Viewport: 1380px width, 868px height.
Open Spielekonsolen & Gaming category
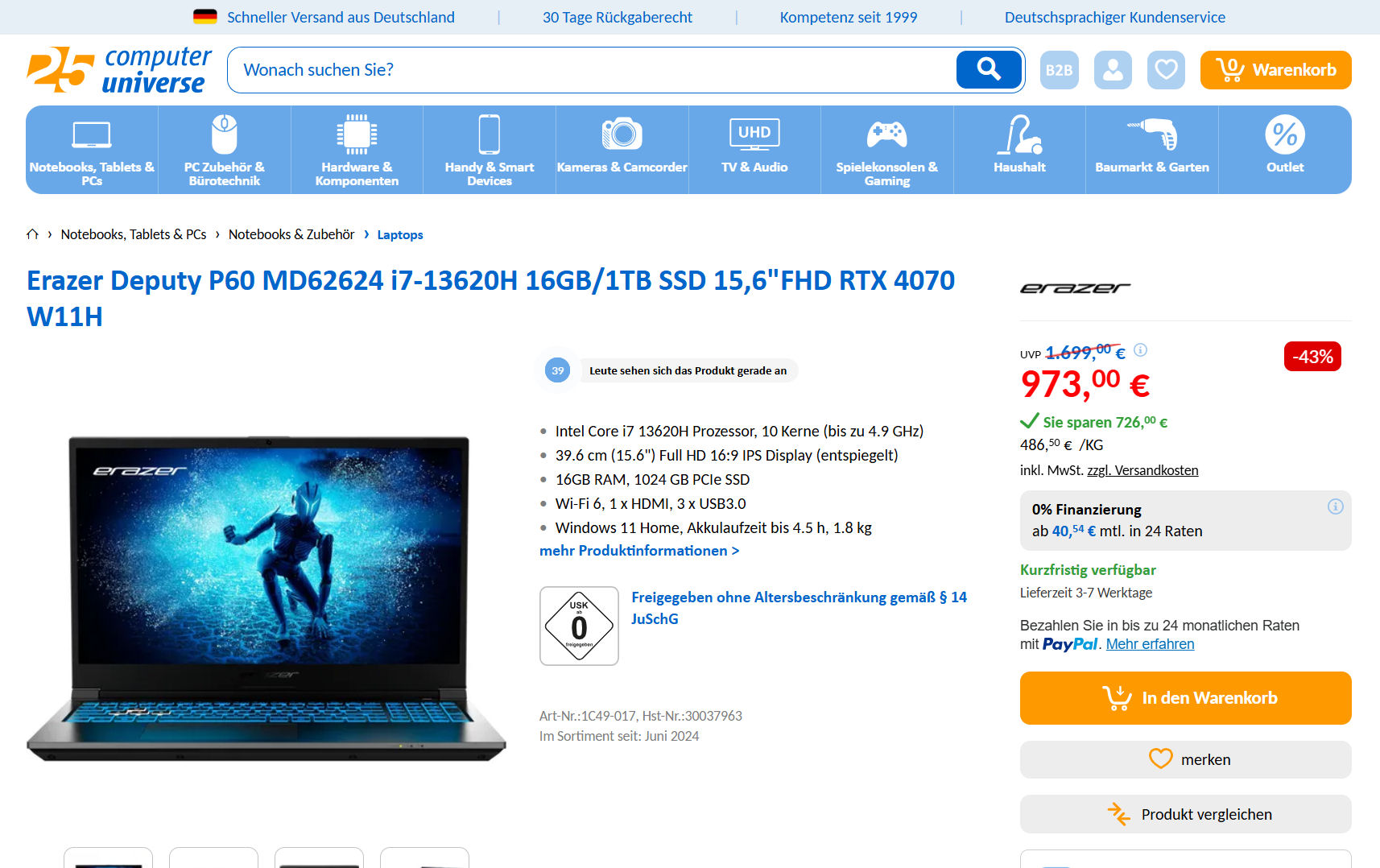pos(886,150)
